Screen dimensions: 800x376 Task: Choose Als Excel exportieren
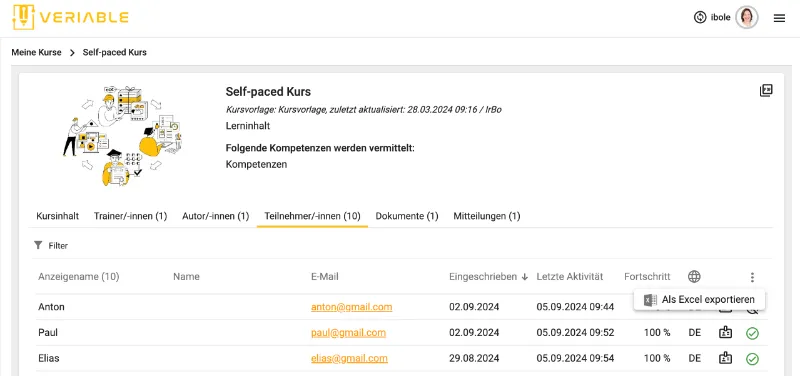point(699,299)
